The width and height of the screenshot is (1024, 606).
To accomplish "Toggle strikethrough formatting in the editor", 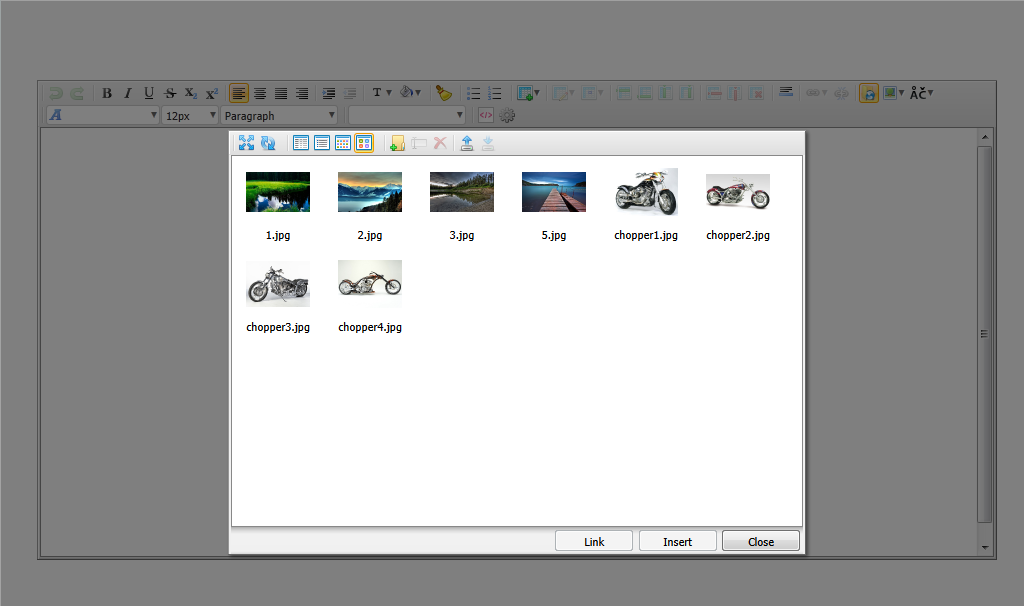I will [x=170, y=93].
